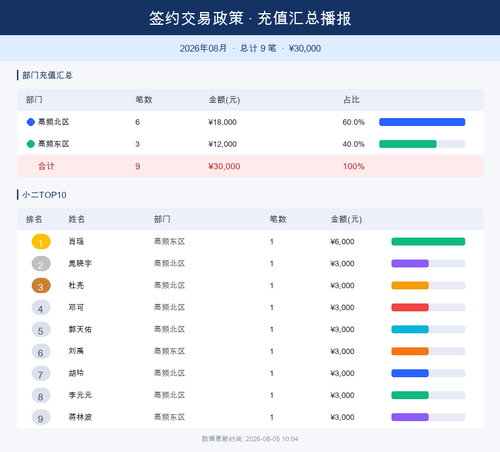Click the 高频北区 name in summary table
Viewport: 500px width, 452px height.
[x=54, y=122]
